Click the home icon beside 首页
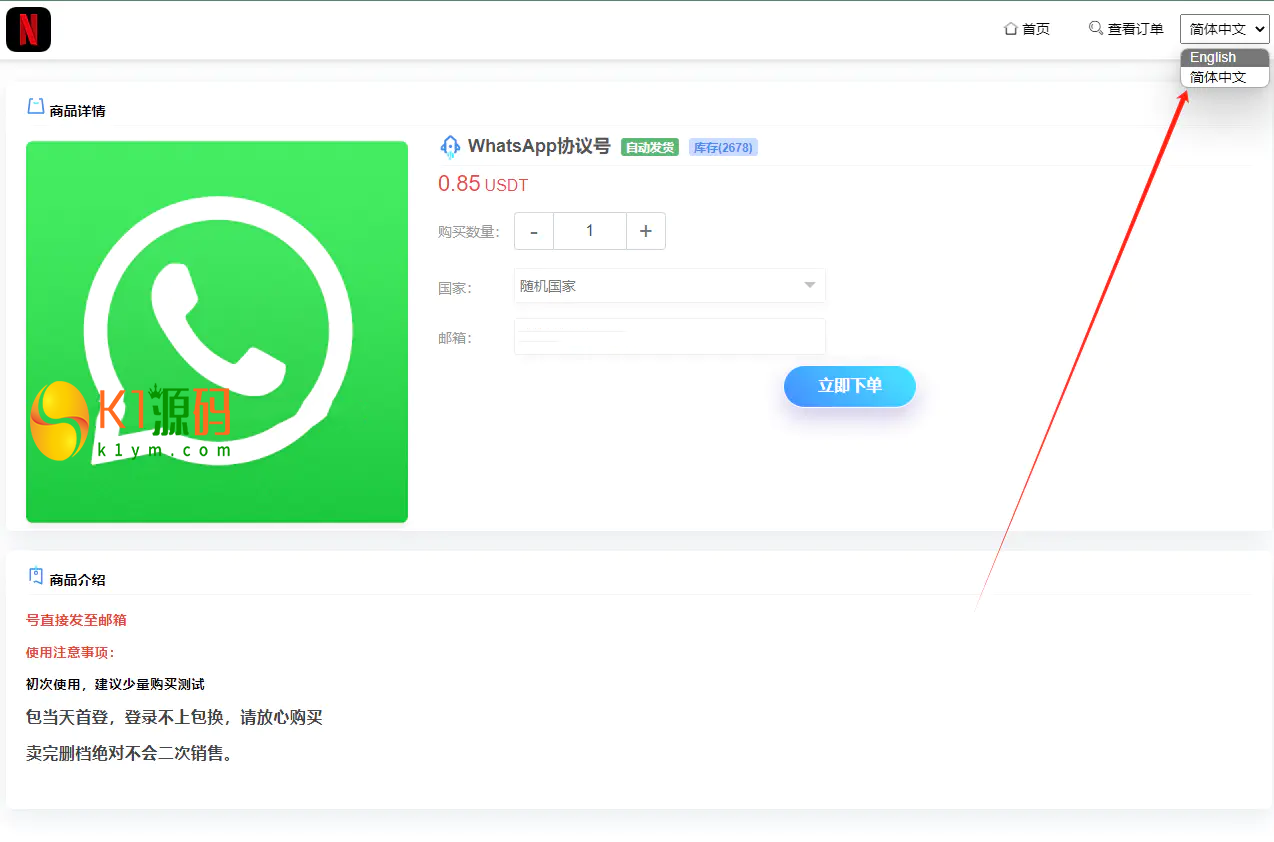This screenshot has width=1274, height=842. click(x=1010, y=29)
